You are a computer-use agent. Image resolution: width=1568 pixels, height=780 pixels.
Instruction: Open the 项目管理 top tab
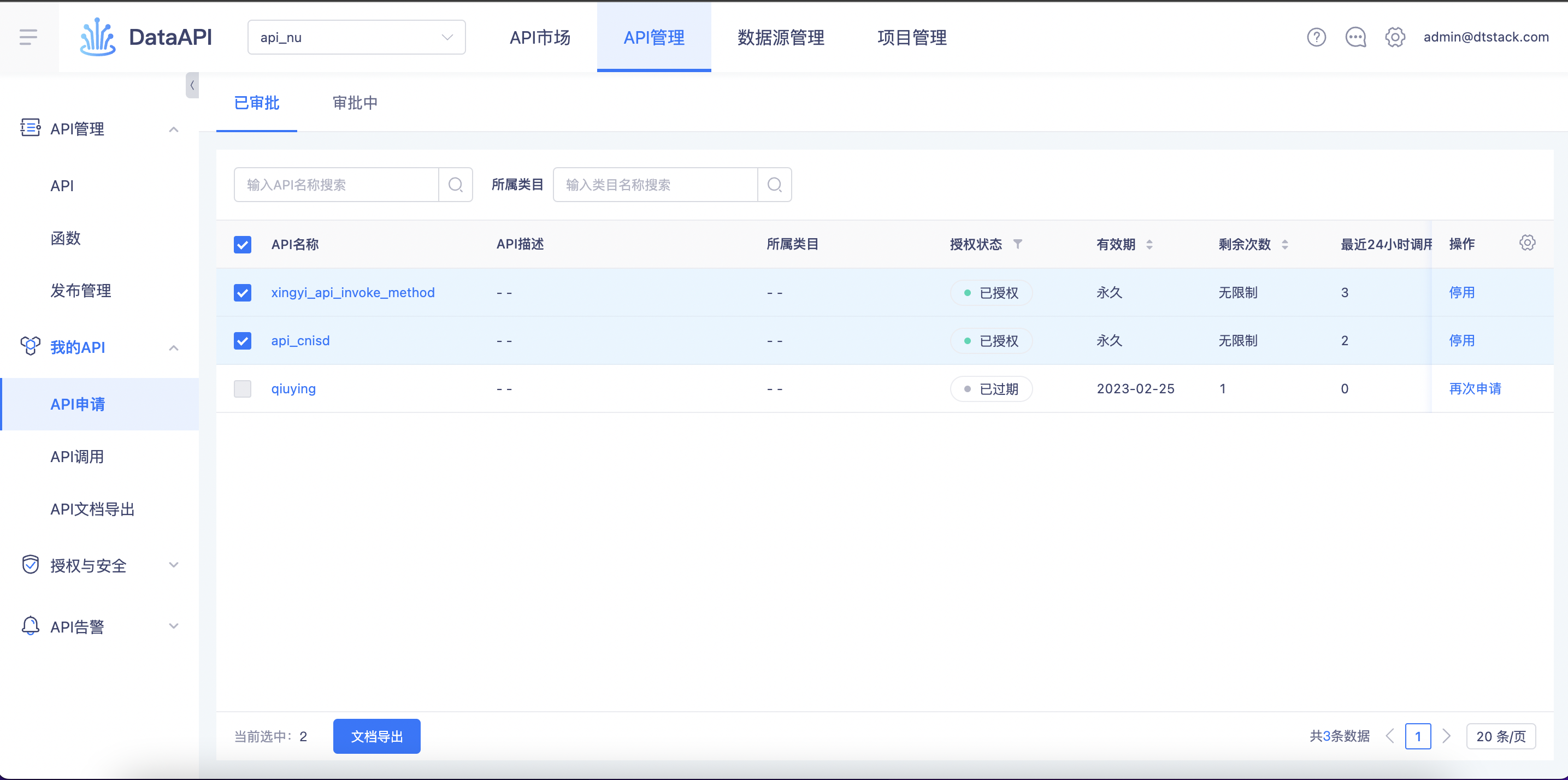click(x=912, y=37)
